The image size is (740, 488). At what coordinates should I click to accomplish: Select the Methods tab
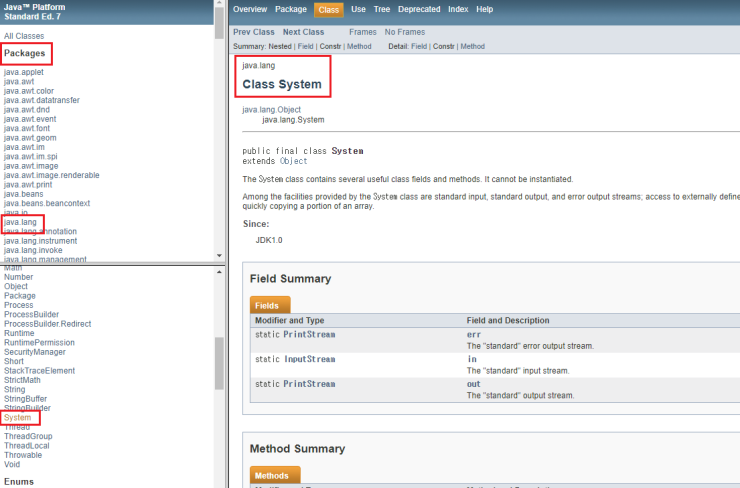(x=275, y=475)
